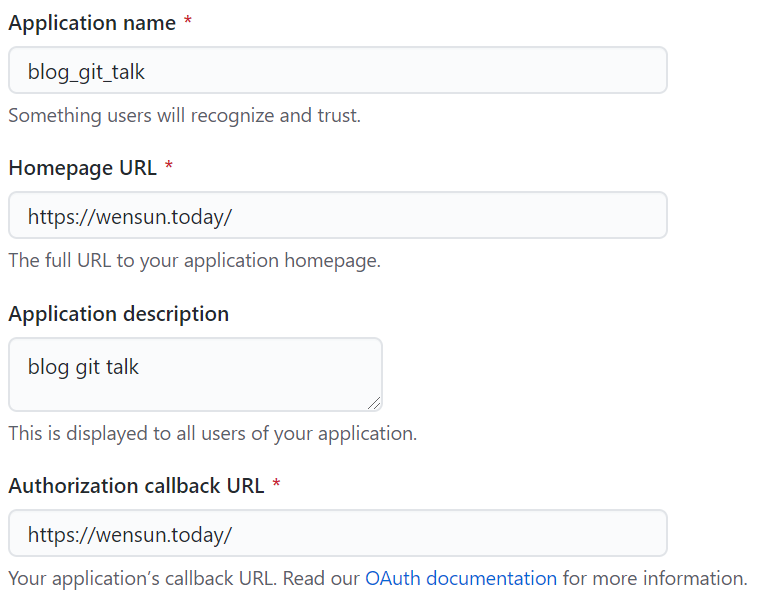
Task: Open the OAuth documentation link
Action: click(x=461, y=578)
